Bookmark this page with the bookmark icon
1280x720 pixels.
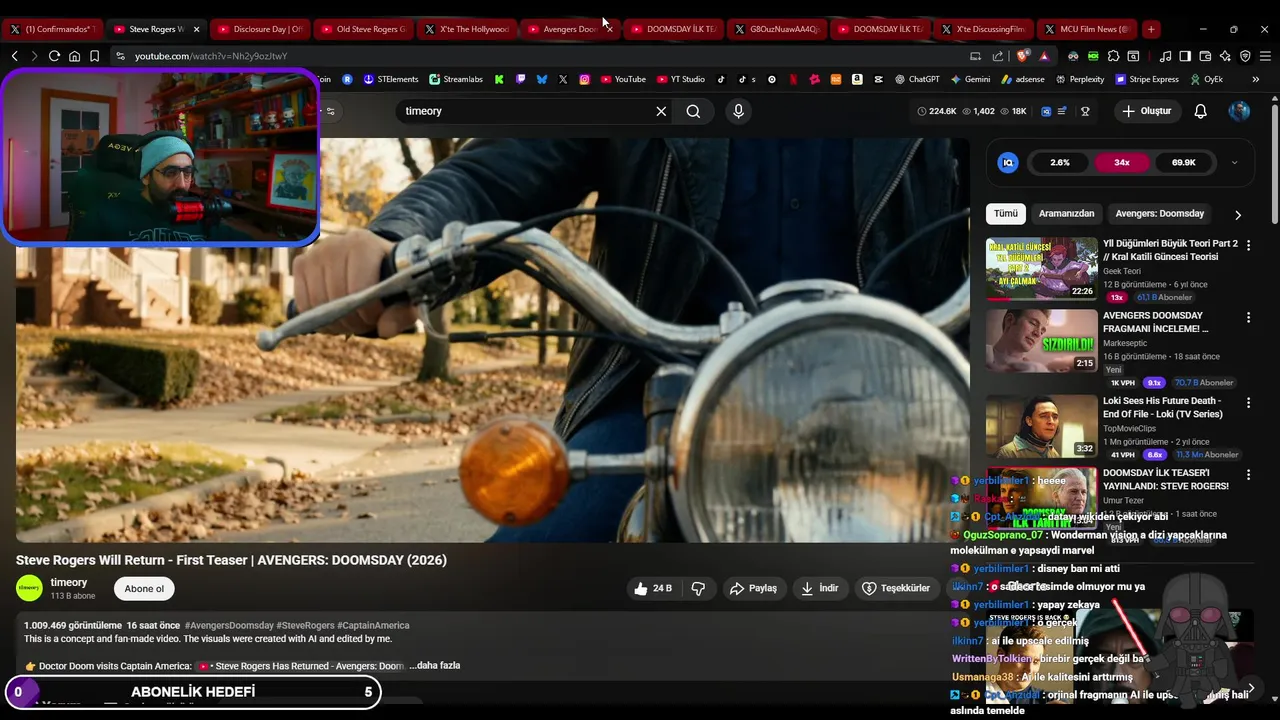point(94,56)
